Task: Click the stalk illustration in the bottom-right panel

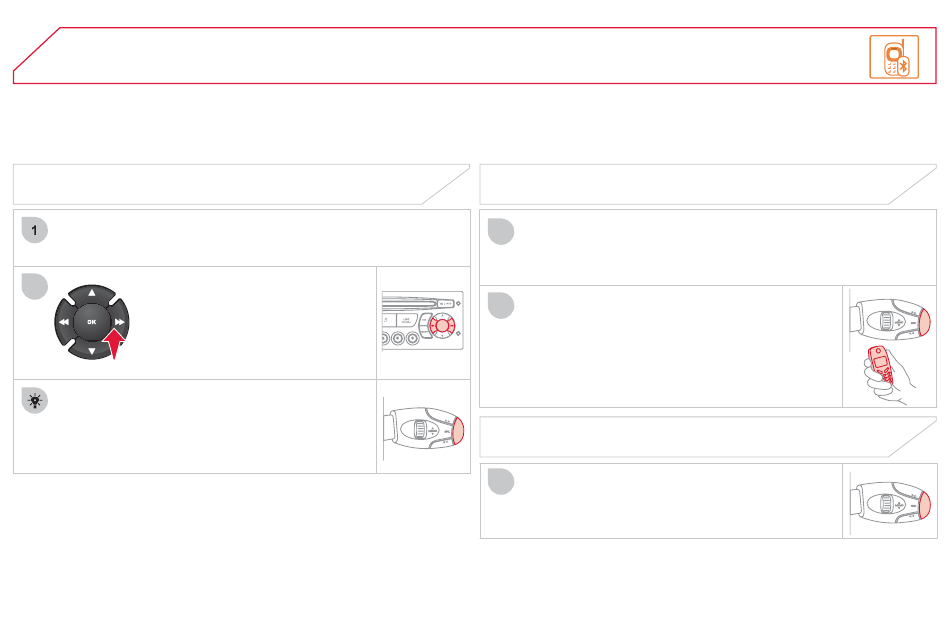Action: [x=889, y=502]
